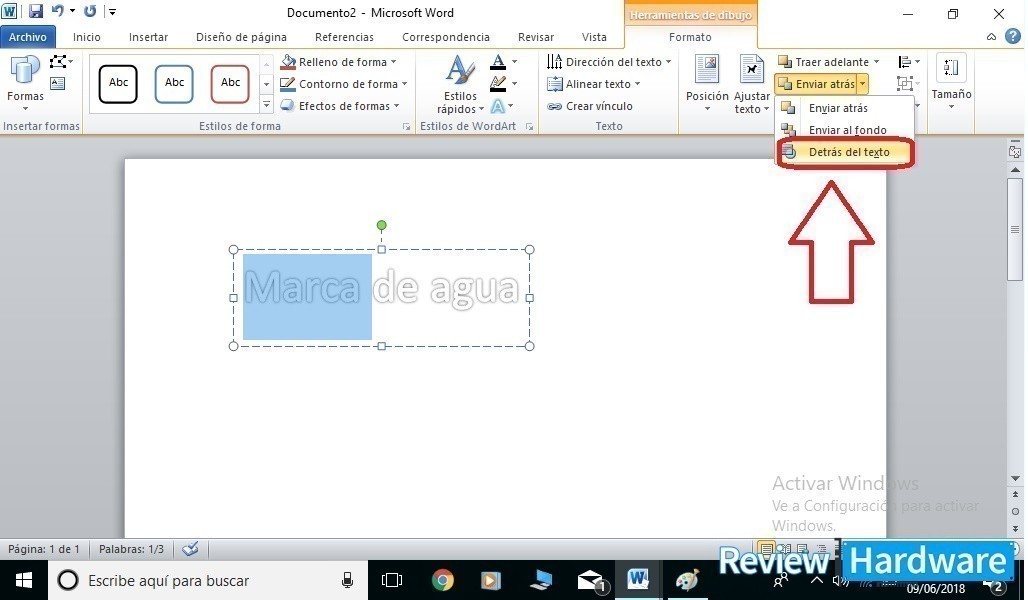Open Google Chrome from the taskbar
This screenshot has width=1028, height=600.
click(x=443, y=580)
